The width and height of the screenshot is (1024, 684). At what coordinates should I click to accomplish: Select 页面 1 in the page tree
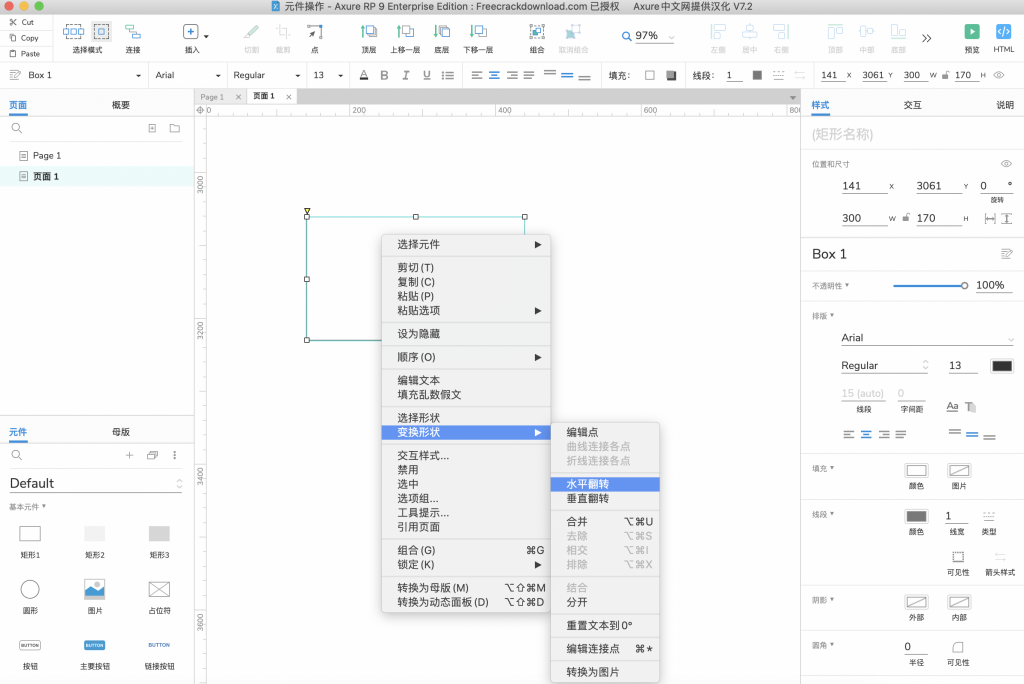point(46,176)
